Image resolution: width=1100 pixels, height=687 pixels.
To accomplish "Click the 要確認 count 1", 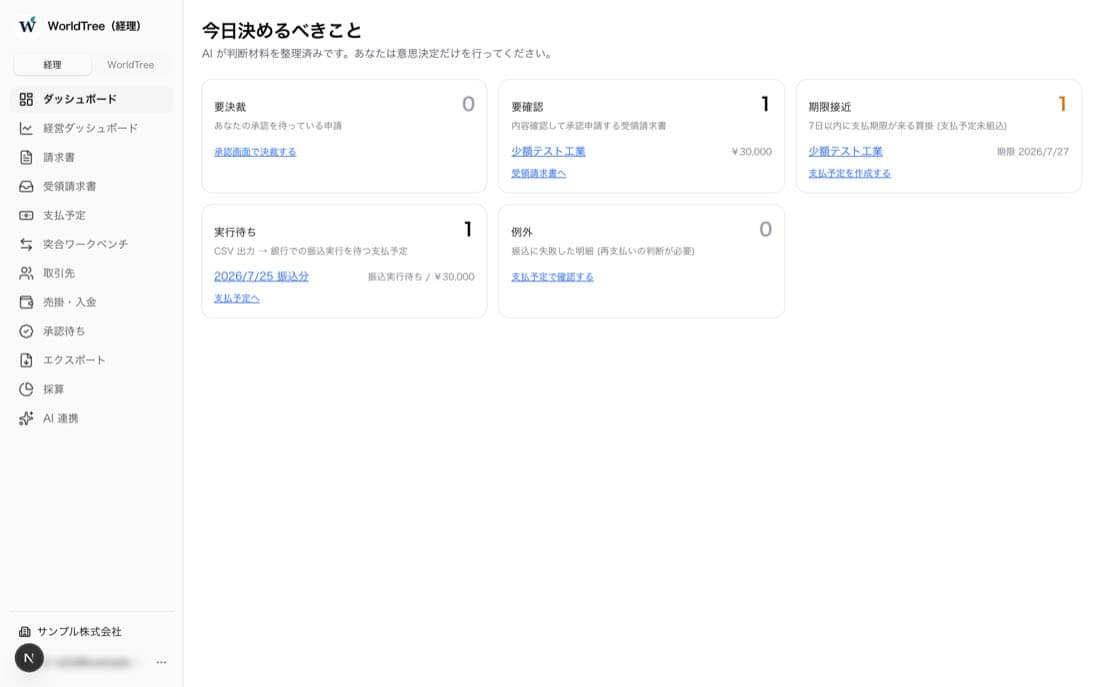I will [765, 105].
